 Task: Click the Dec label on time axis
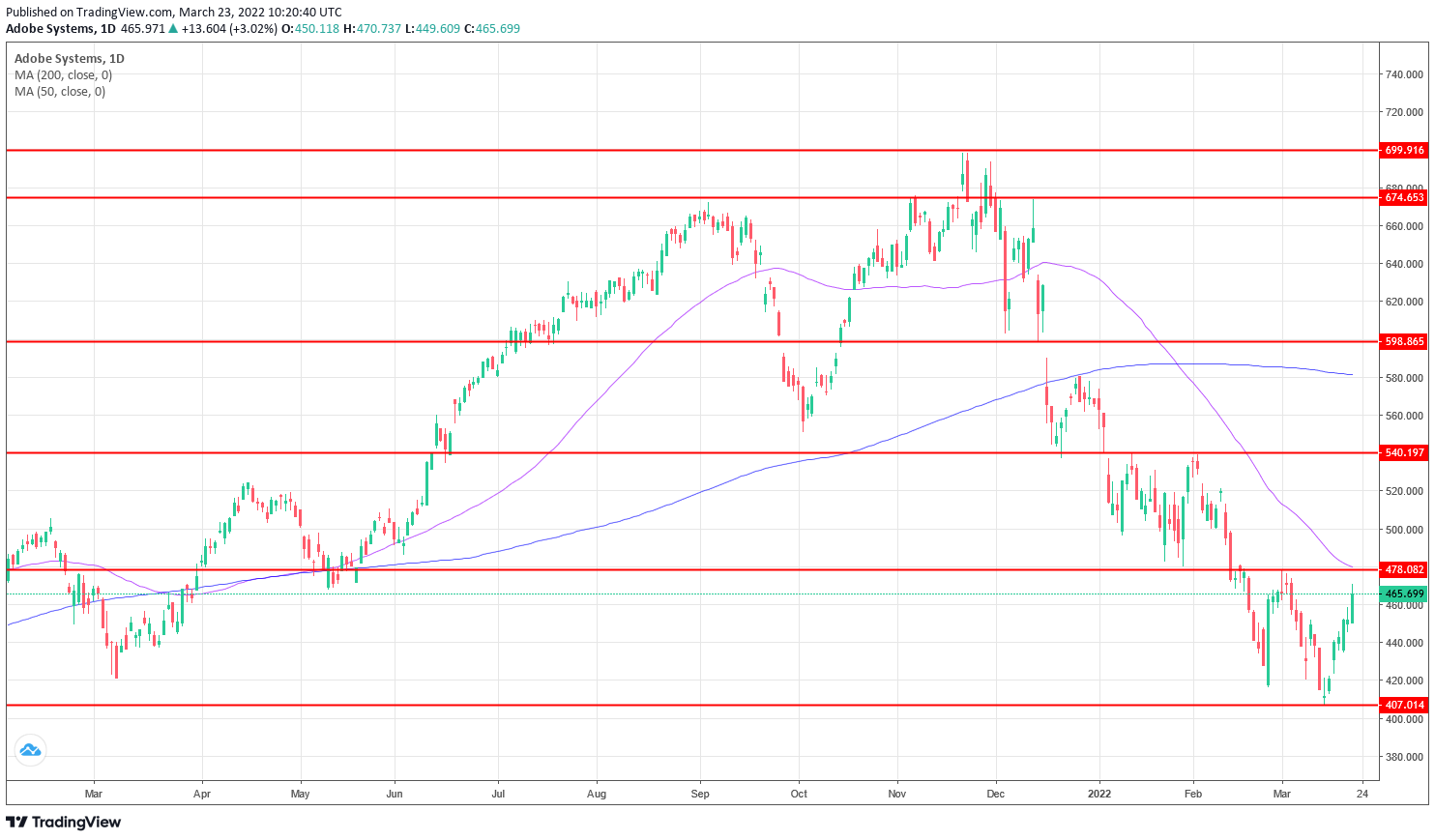[x=996, y=794]
